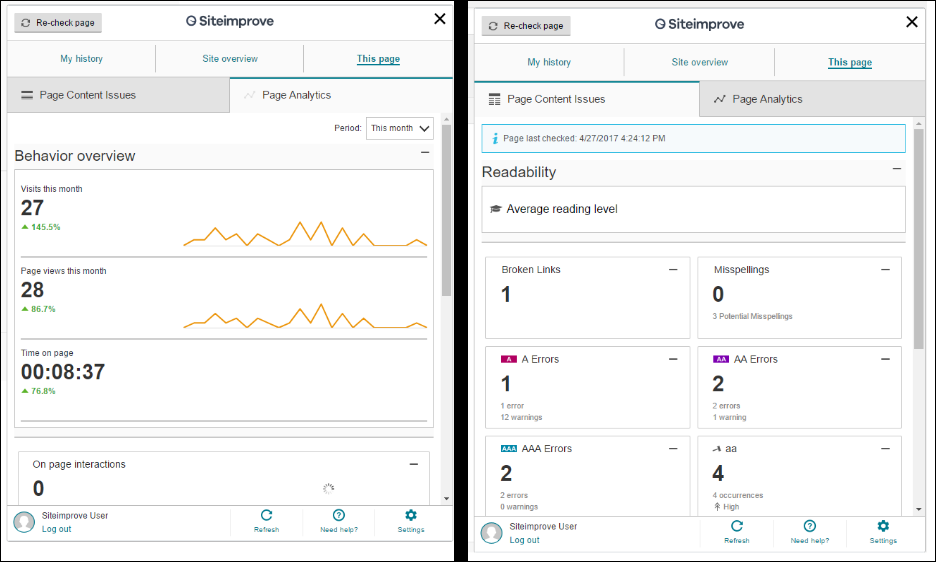Select Page Content Issues tab in right panel

click(x=587, y=99)
